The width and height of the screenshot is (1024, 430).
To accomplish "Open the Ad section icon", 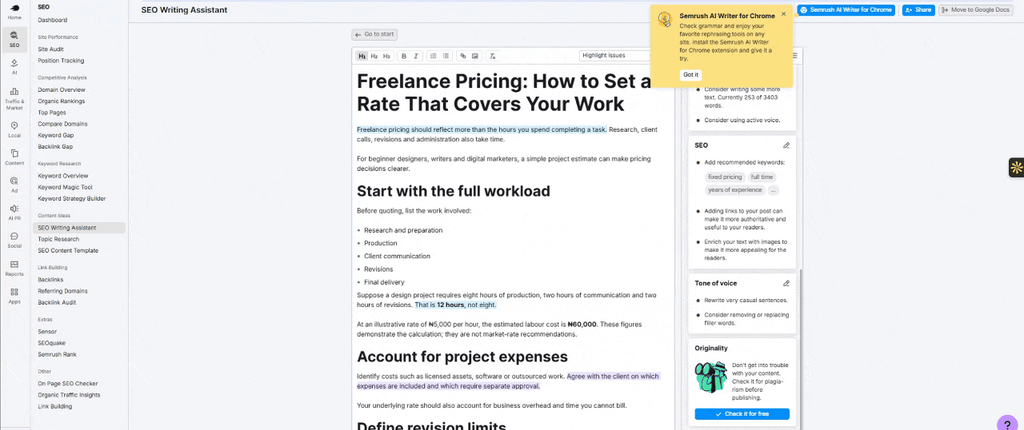I will [x=14, y=184].
